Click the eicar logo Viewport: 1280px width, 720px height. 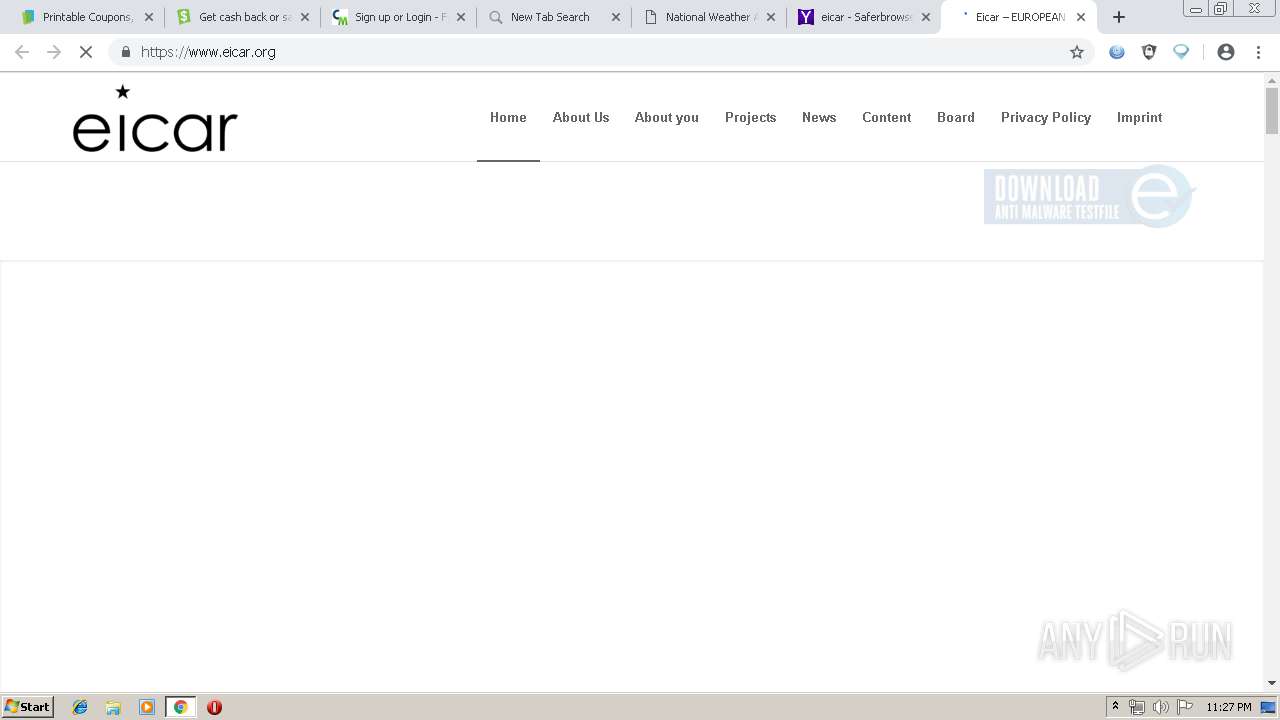(155, 119)
